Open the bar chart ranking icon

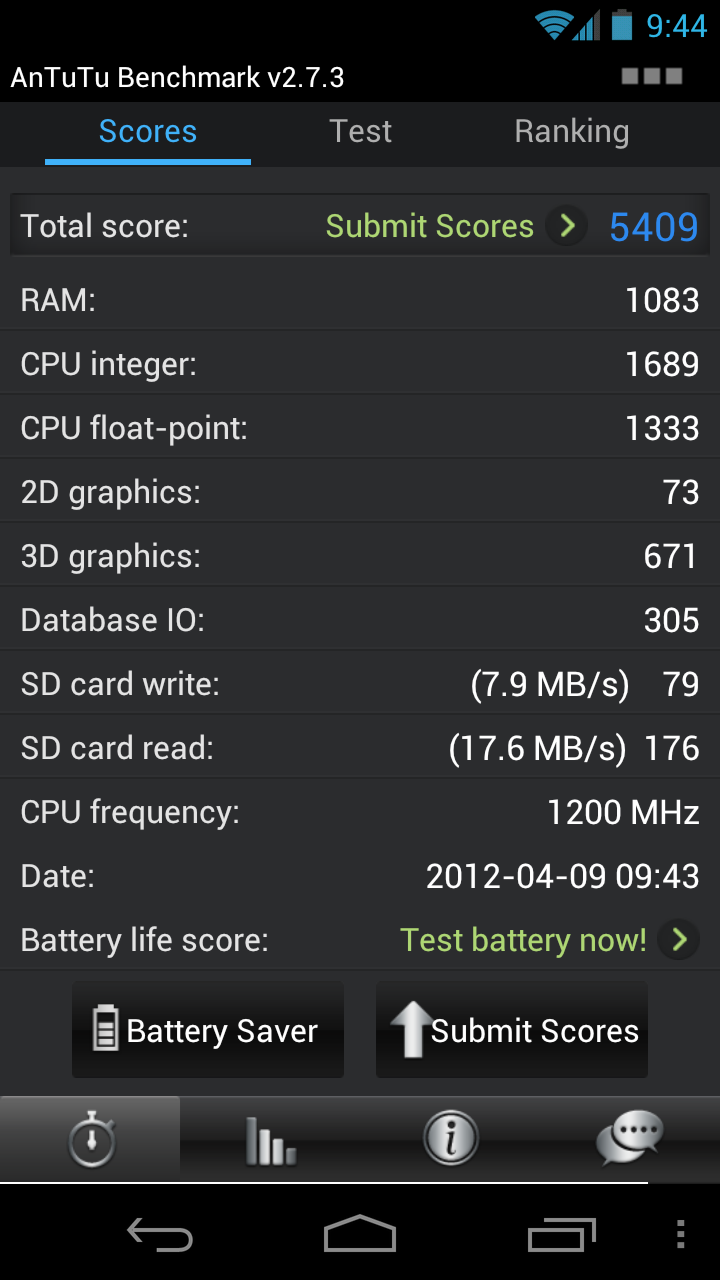[270, 1139]
